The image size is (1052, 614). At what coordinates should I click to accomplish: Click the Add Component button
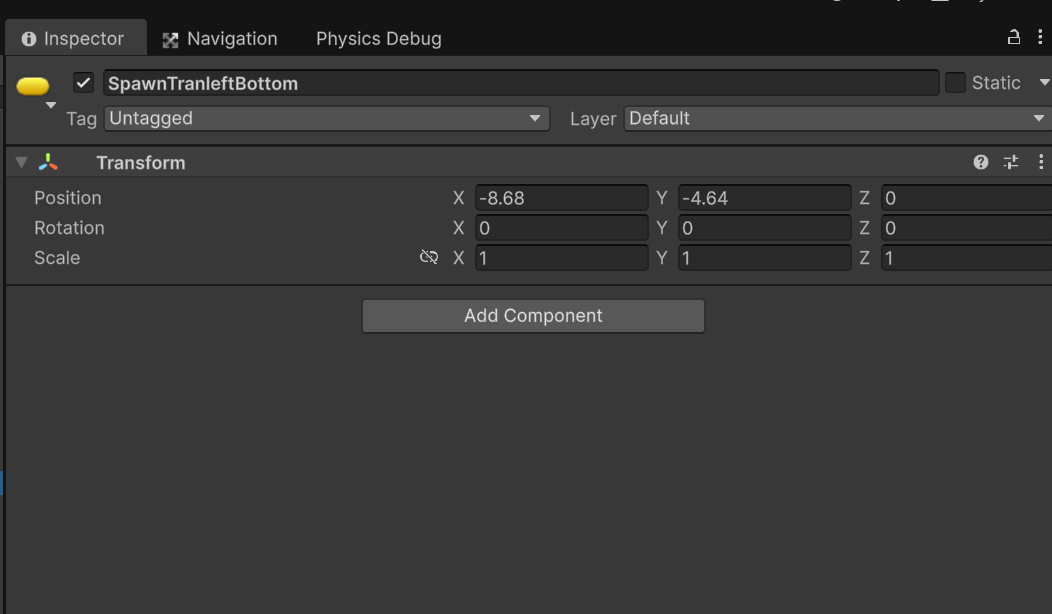tap(533, 316)
